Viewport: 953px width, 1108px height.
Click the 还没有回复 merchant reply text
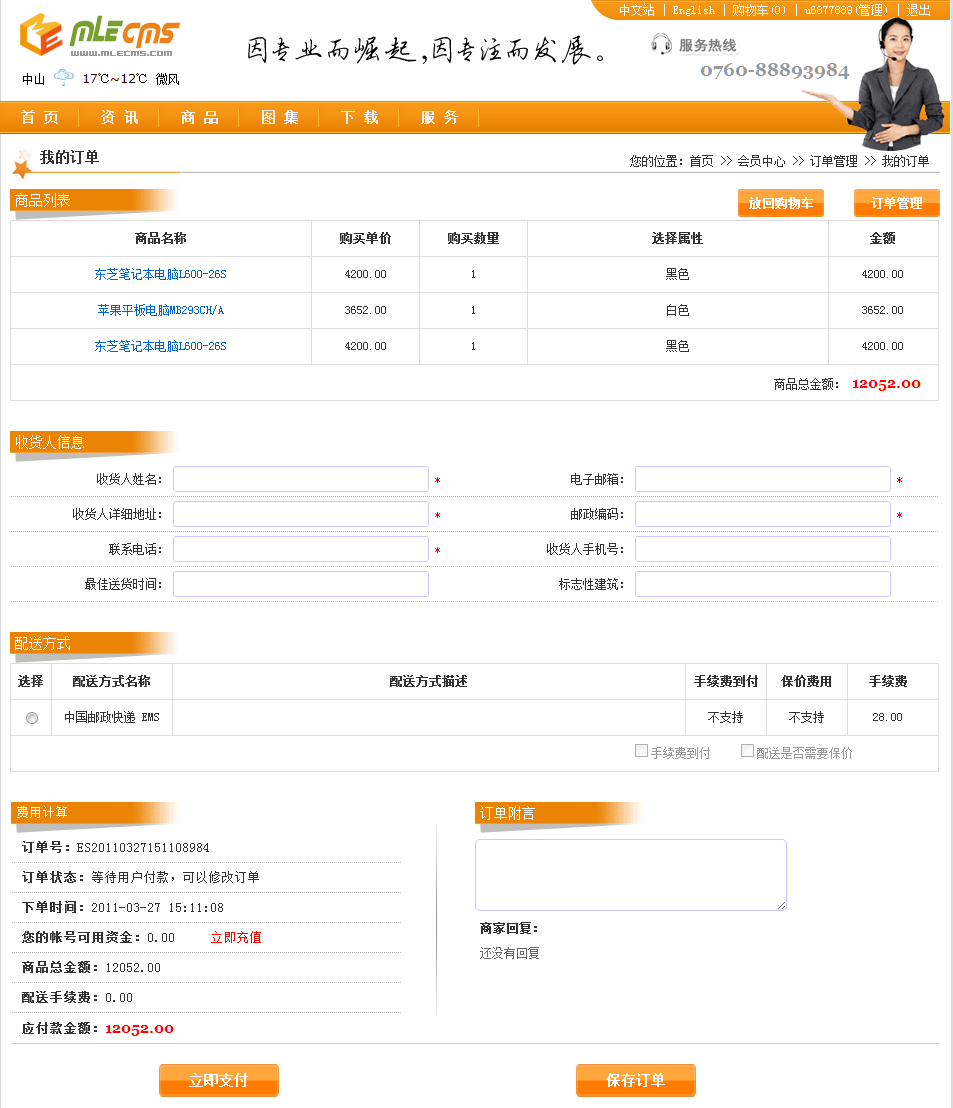[x=509, y=953]
